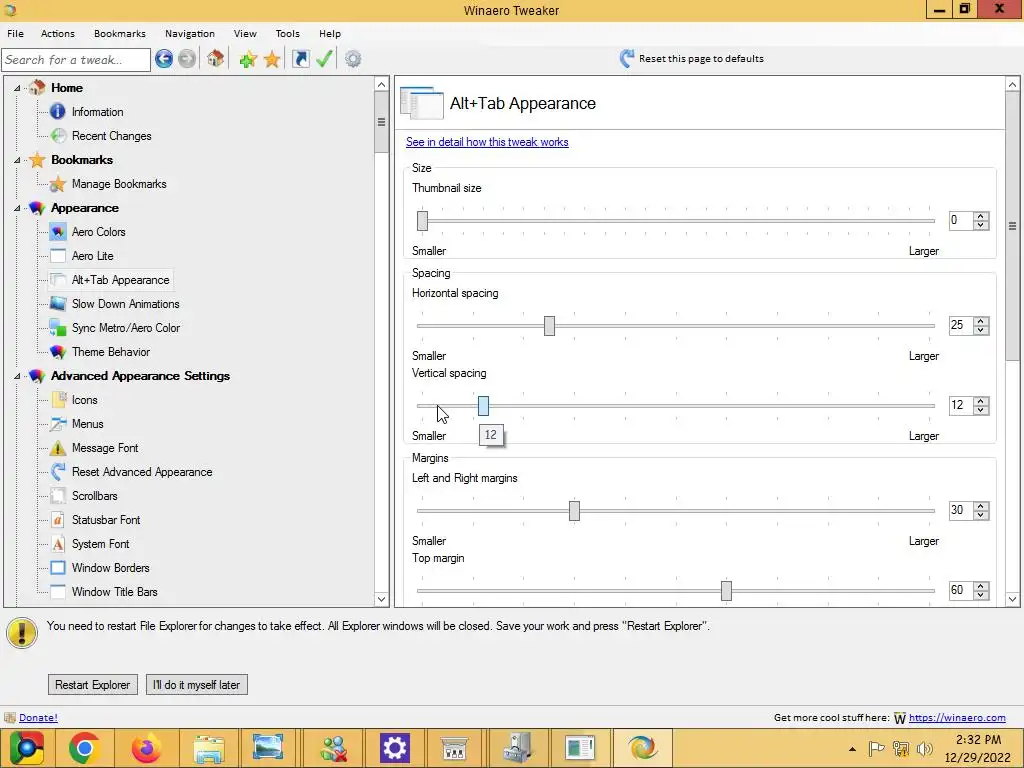Click the Reset this page to defaults icon
The image size is (1024, 768).
click(626, 59)
